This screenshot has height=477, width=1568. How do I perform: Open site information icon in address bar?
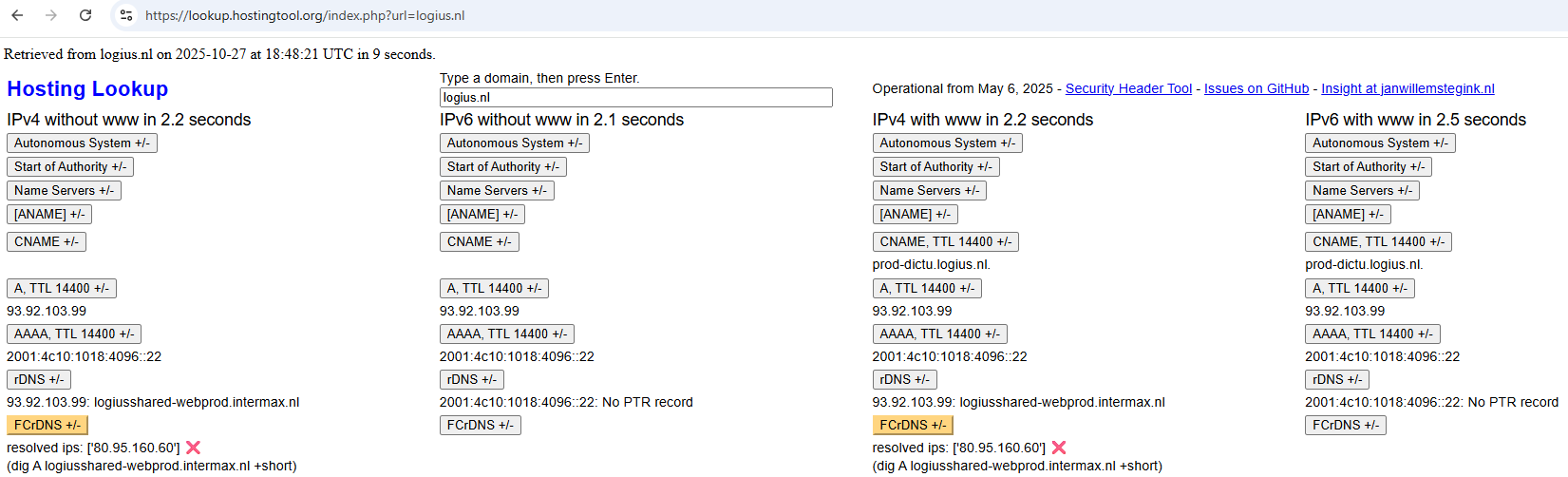126,15
